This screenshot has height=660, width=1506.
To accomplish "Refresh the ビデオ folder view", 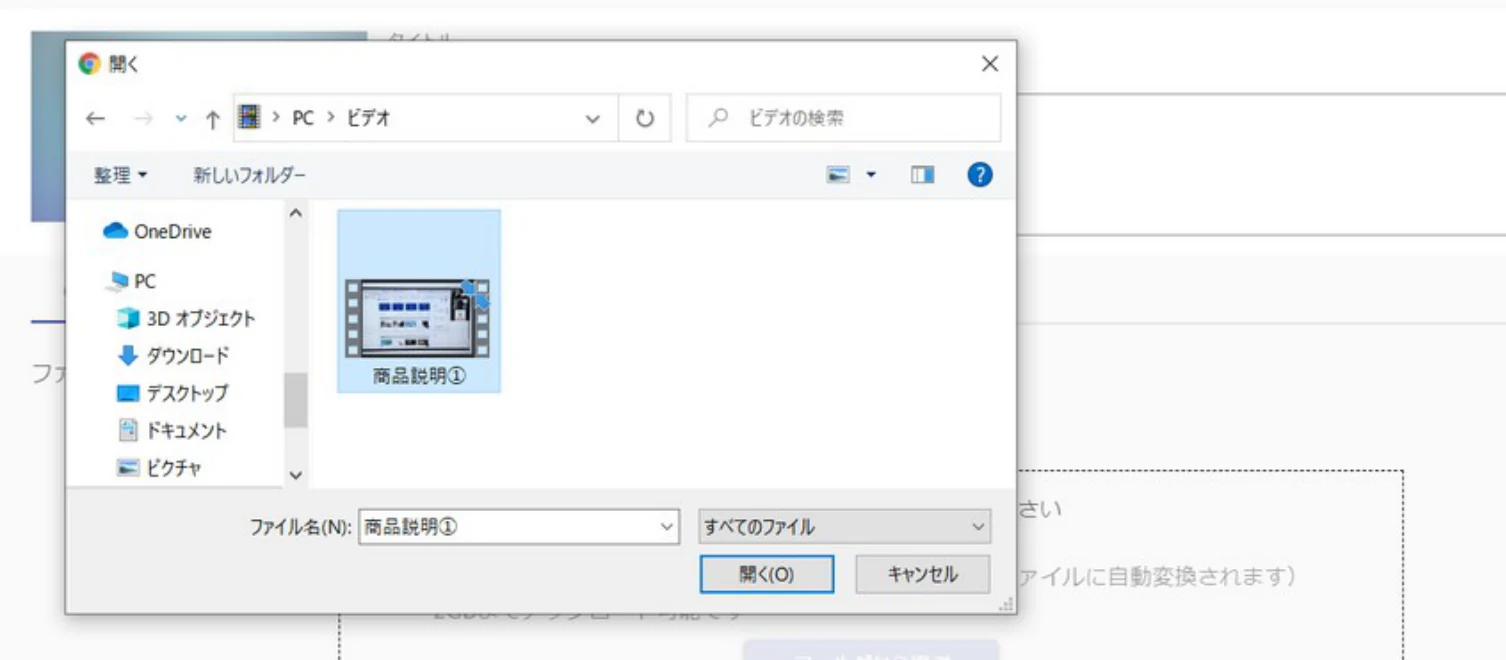I will (x=645, y=119).
